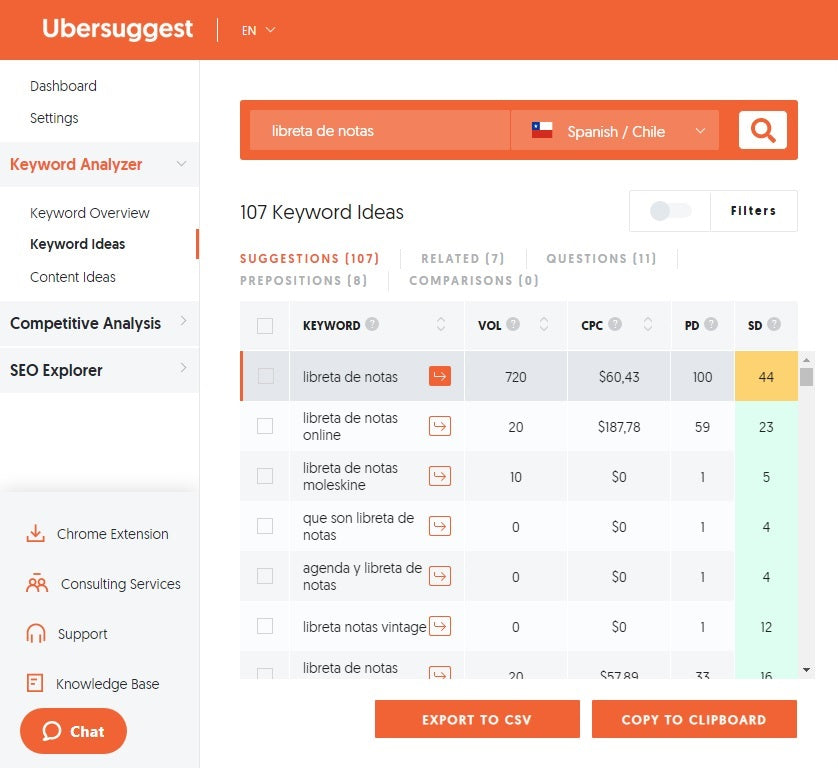838x768 pixels.
Task: Open Content Ideas in sidebar
Action: coord(73,277)
